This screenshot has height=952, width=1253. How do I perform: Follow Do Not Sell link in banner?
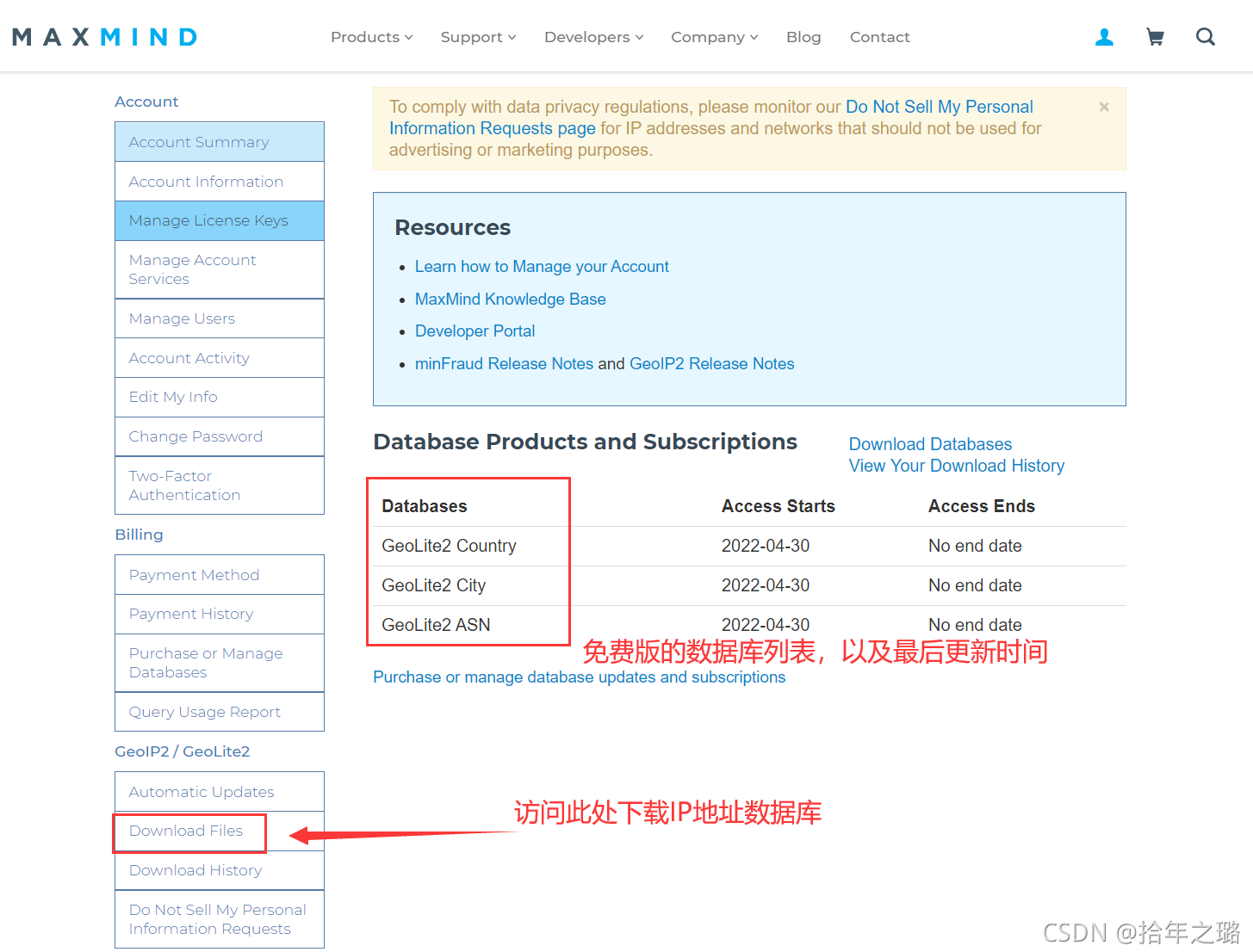pyautogui.click(x=940, y=107)
